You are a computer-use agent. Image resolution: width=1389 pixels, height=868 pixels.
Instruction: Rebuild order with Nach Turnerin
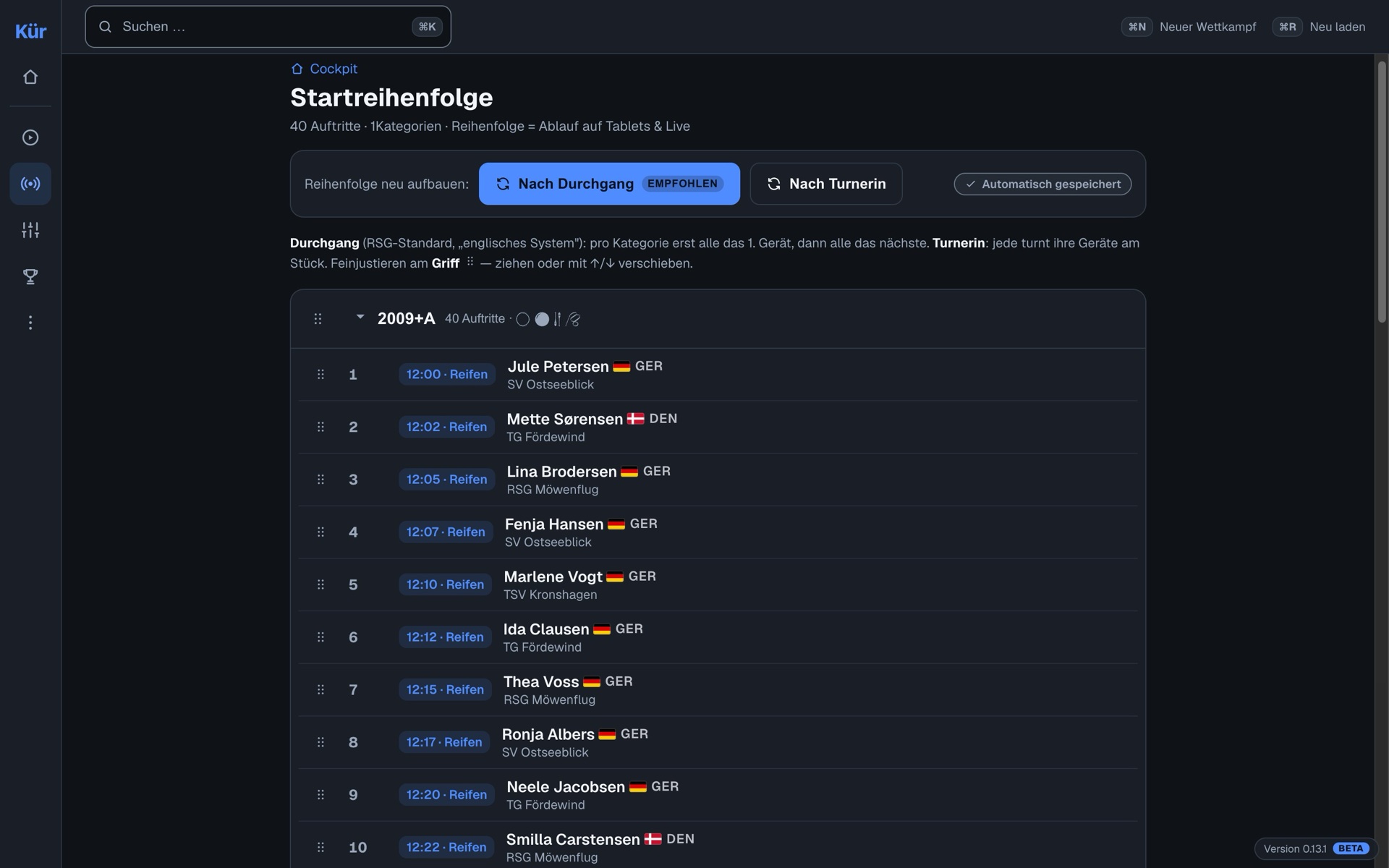[x=826, y=184]
